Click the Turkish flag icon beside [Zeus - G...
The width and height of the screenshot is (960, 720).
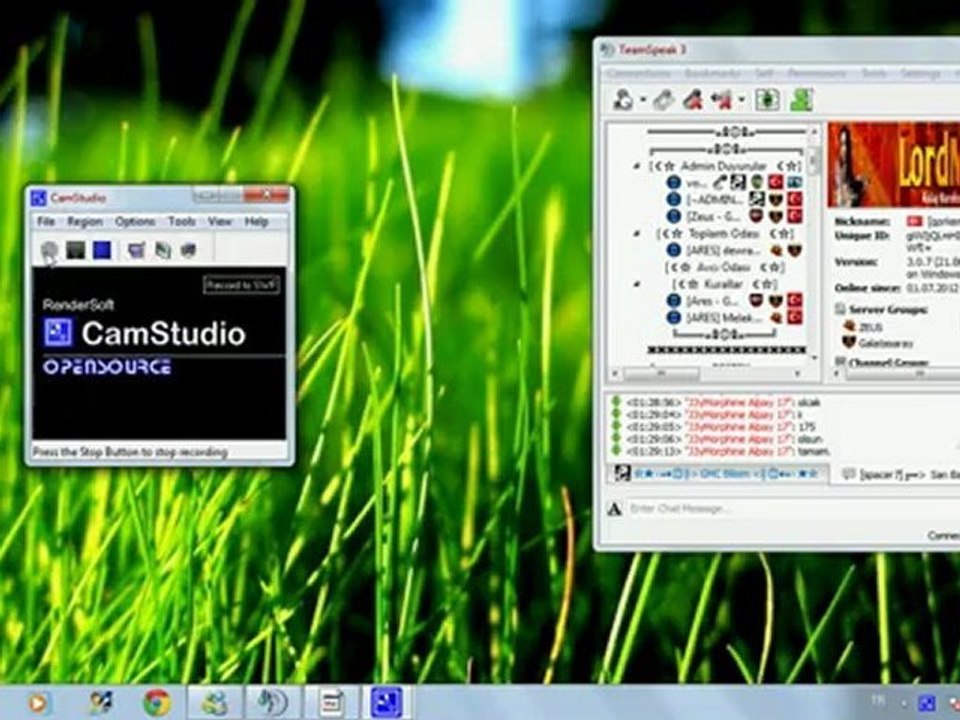pos(795,216)
